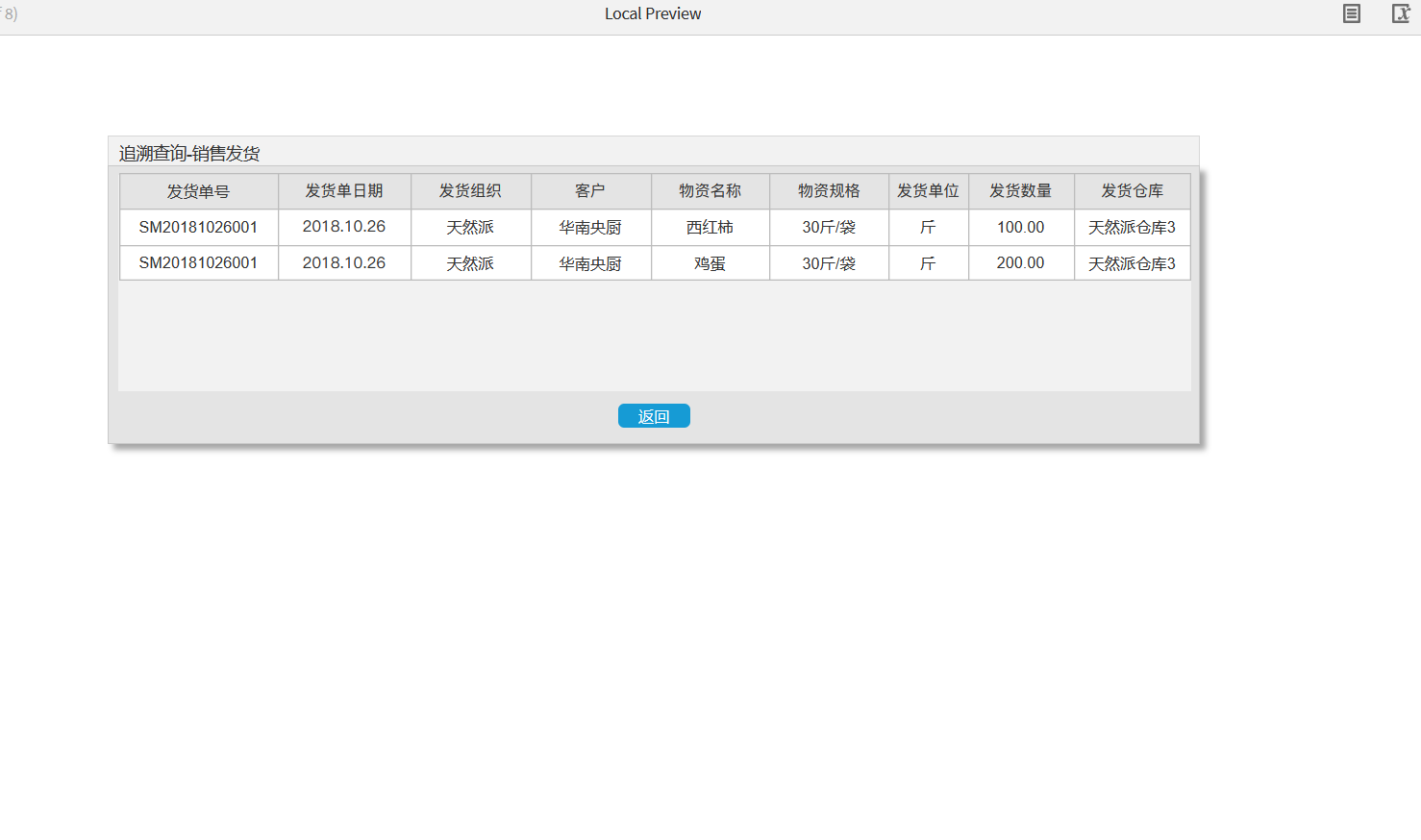Click 天然派仓库3 in the 200.00 row
This screenshot has height=840, width=1421.
pyautogui.click(x=1133, y=263)
